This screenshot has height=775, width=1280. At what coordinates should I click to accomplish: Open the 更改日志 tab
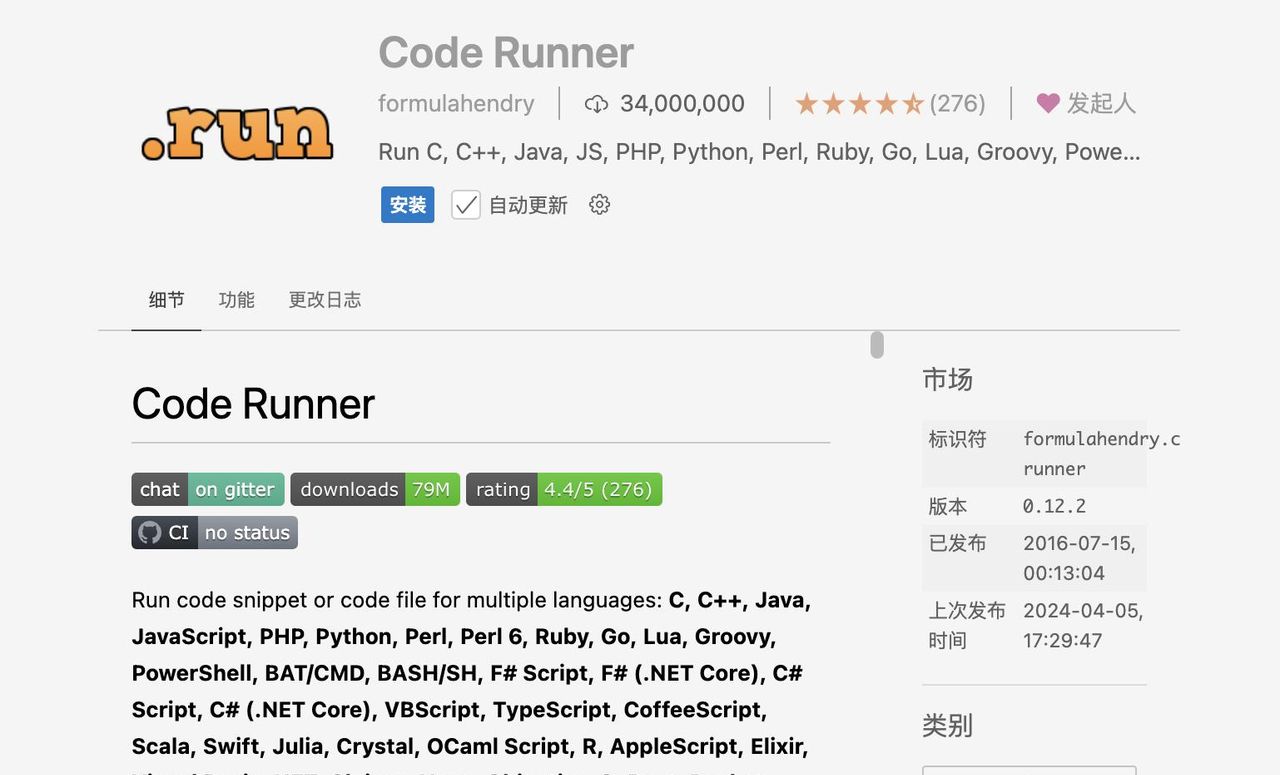click(324, 299)
